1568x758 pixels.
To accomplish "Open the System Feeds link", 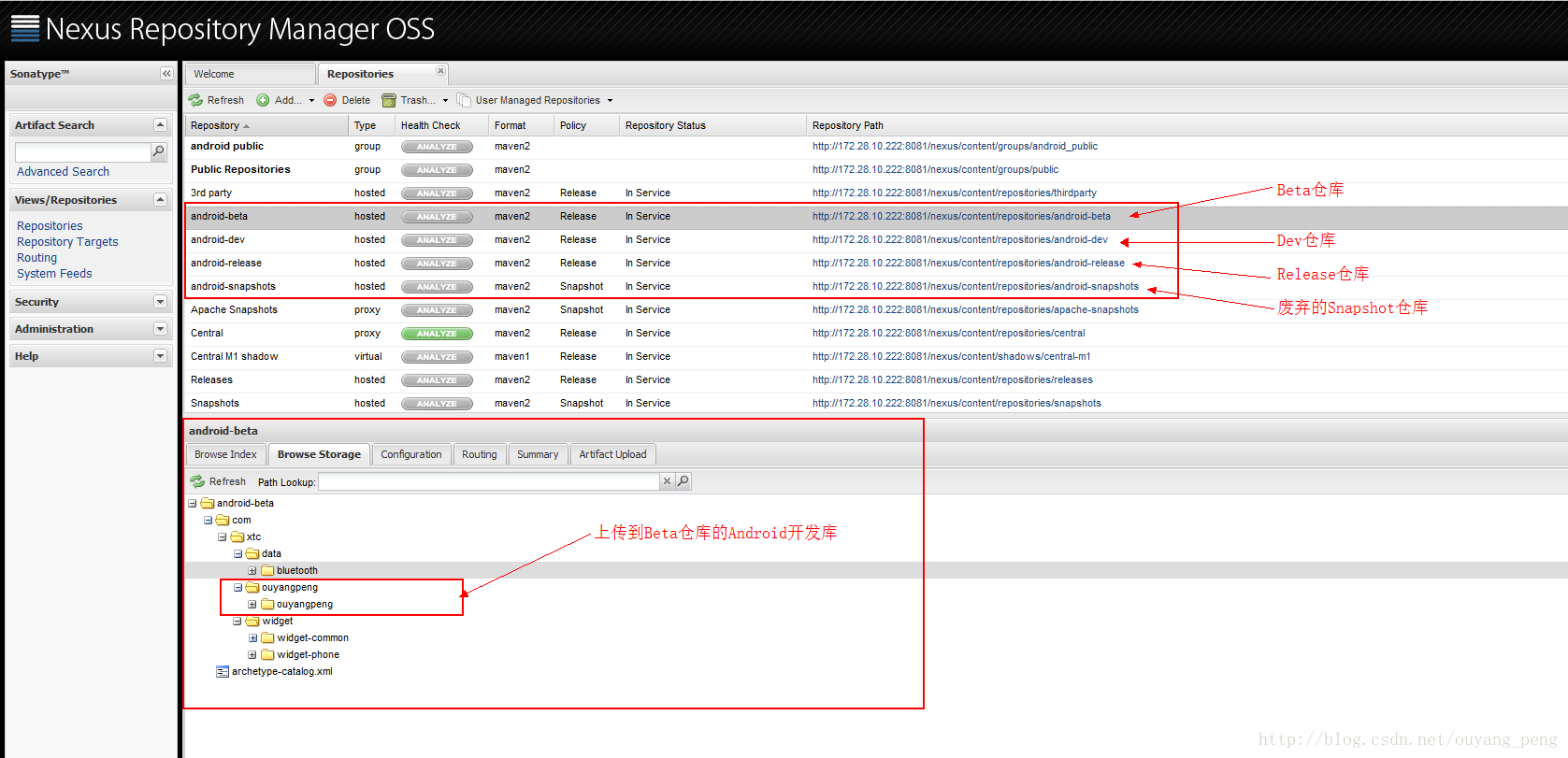I will 54,273.
